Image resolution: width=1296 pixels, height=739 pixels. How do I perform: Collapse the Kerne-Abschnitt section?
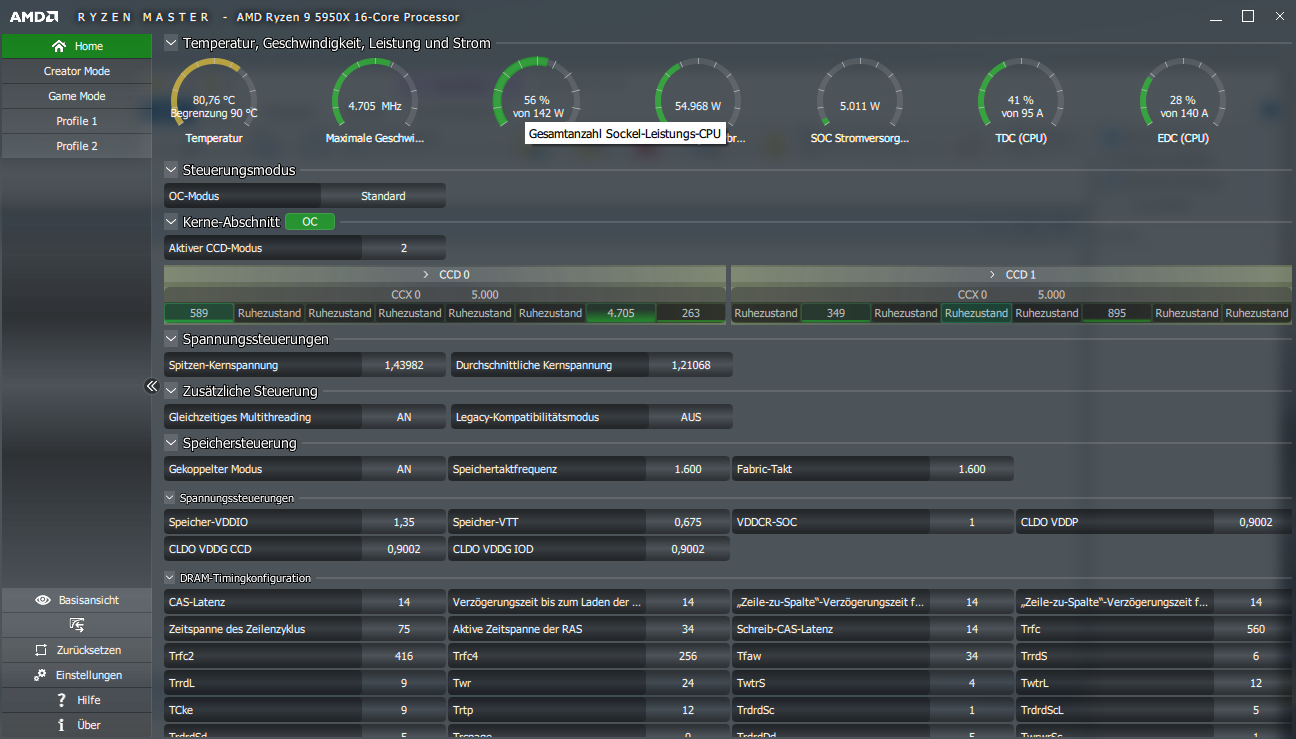pos(171,222)
